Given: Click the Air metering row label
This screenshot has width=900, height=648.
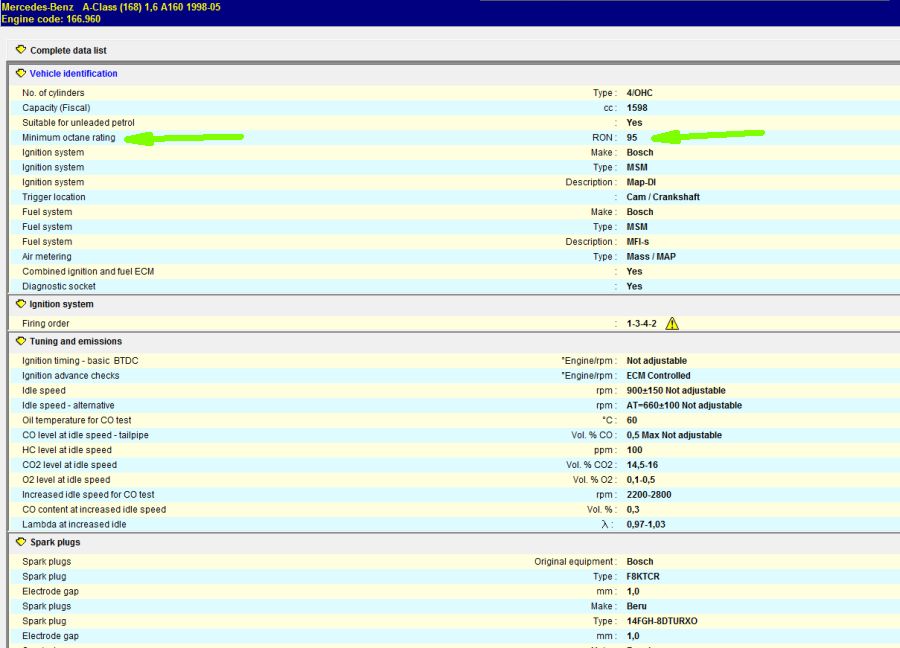Looking at the screenshot, I should click(x=47, y=257).
